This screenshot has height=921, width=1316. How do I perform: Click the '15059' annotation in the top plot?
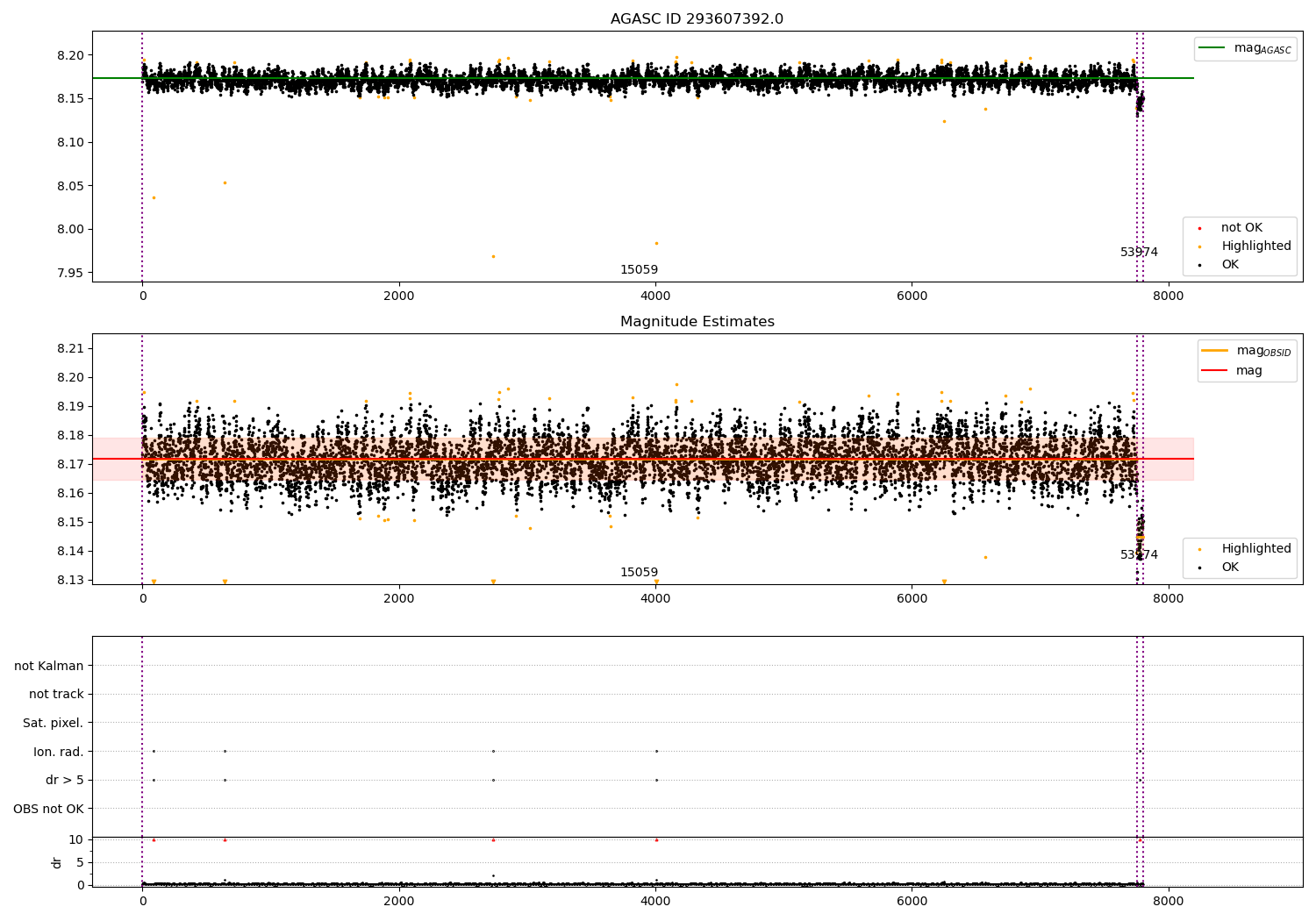pyautogui.click(x=639, y=270)
